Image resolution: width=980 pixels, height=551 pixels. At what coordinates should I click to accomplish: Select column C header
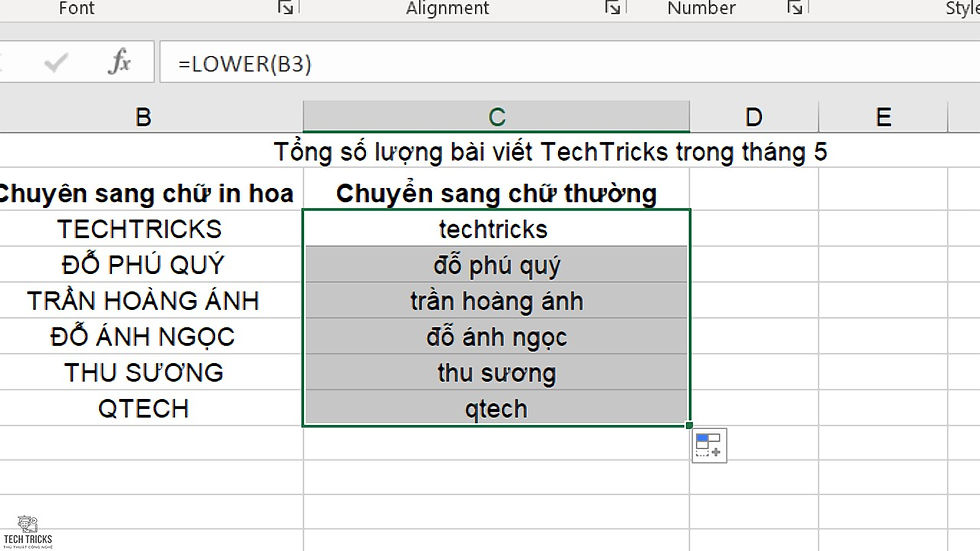(x=496, y=117)
